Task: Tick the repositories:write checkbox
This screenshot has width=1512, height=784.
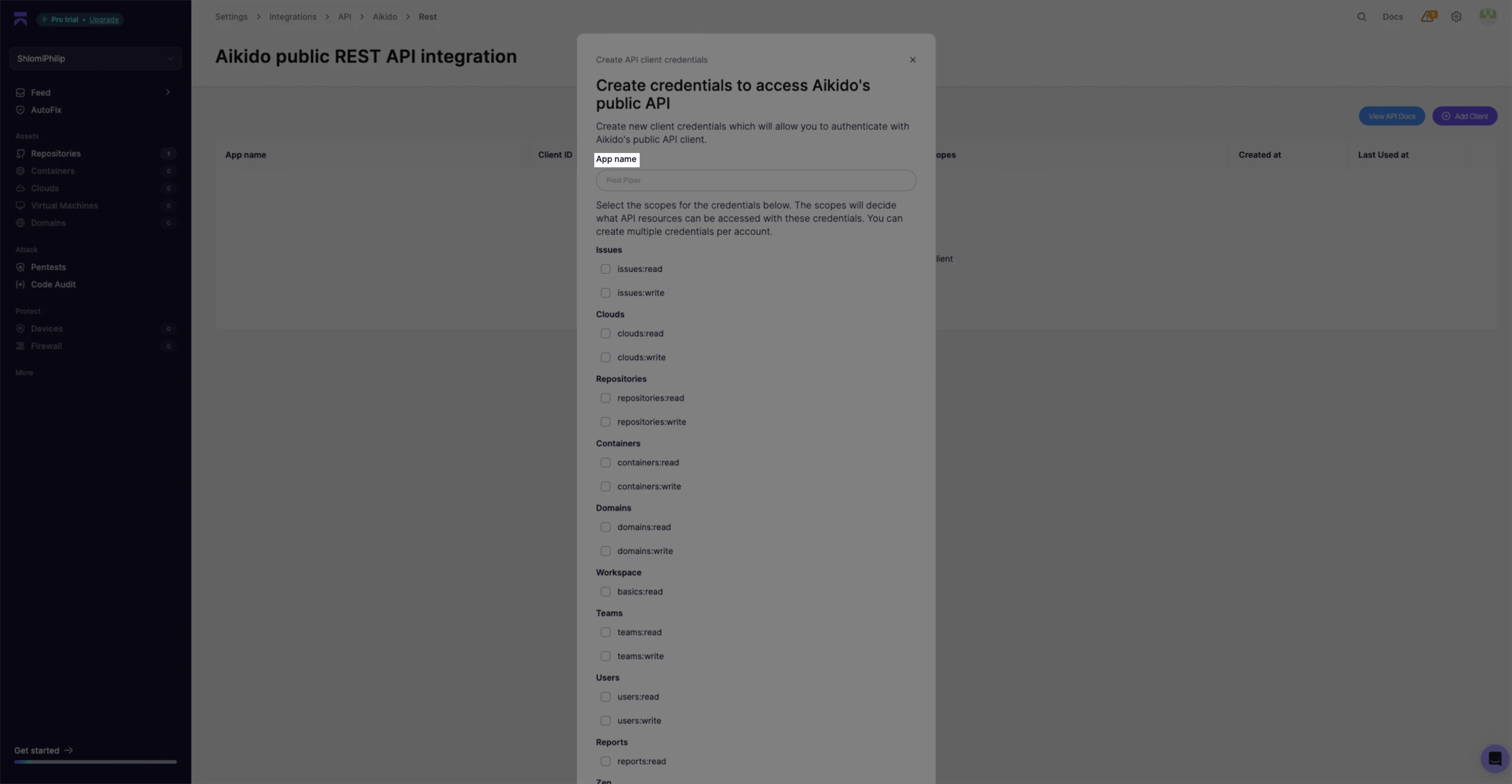Action: [606, 422]
